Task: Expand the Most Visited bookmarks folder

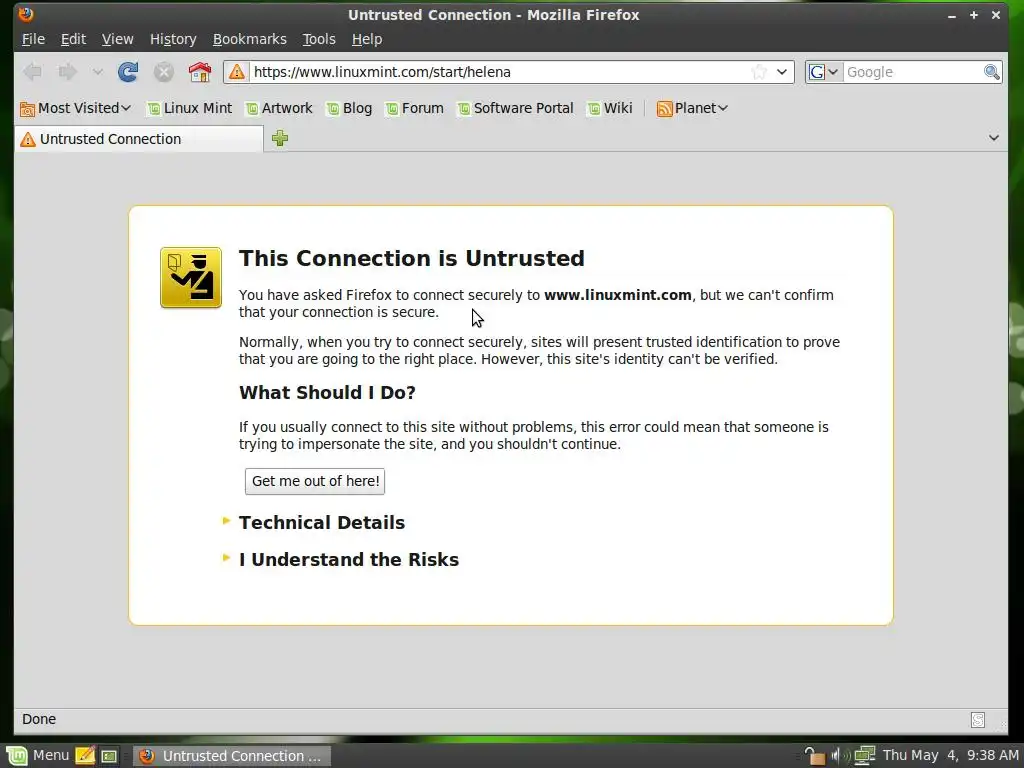Action: (76, 108)
